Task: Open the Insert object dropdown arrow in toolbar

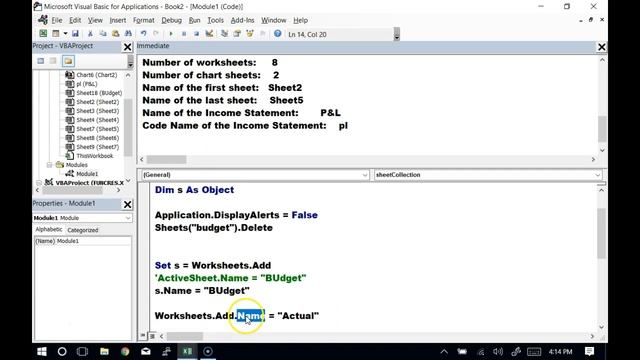Action: (65, 34)
